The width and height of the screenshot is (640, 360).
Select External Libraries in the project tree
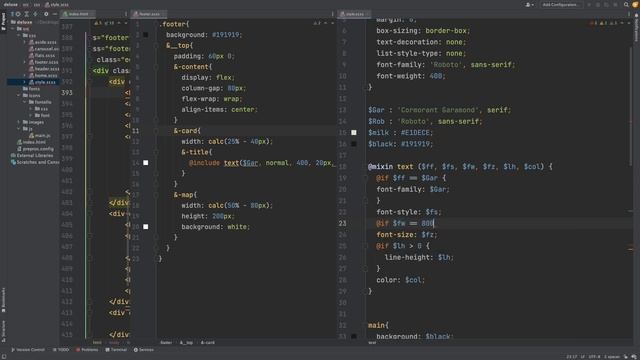(x=32, y=156)
